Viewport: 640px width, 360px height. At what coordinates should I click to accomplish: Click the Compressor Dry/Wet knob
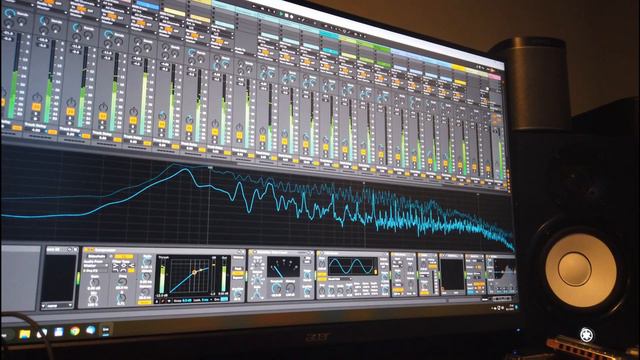tap(238, 294)
